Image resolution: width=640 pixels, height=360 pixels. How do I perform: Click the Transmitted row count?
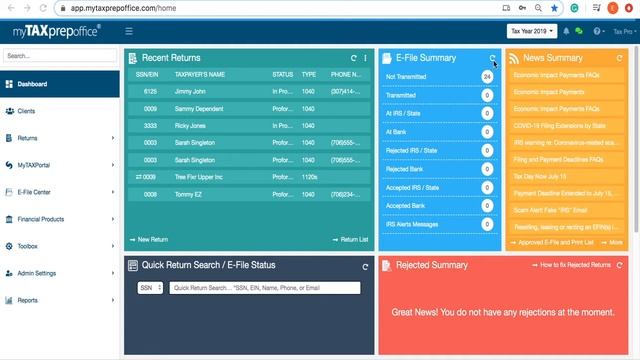click(487, 96)
